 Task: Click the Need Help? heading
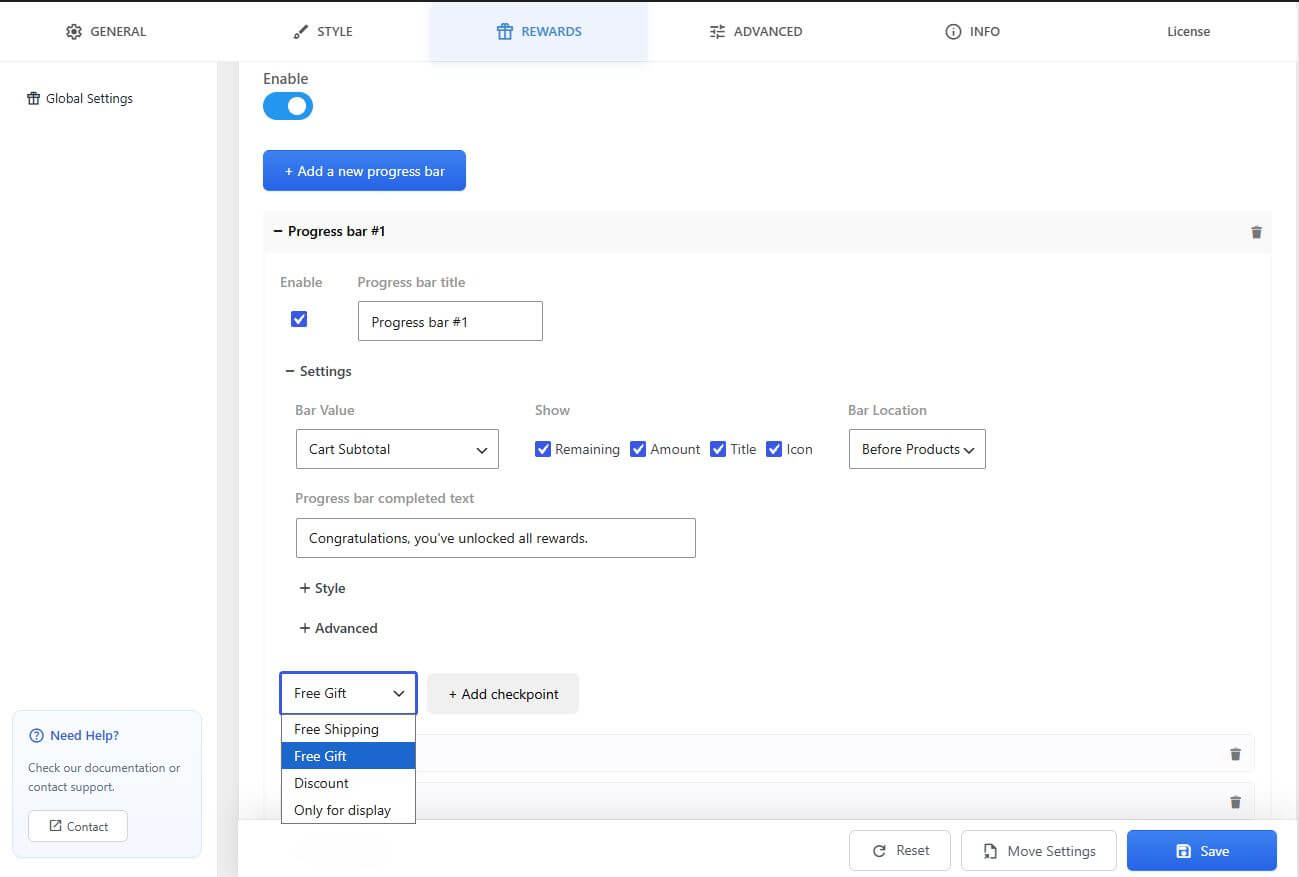[84, 736]
